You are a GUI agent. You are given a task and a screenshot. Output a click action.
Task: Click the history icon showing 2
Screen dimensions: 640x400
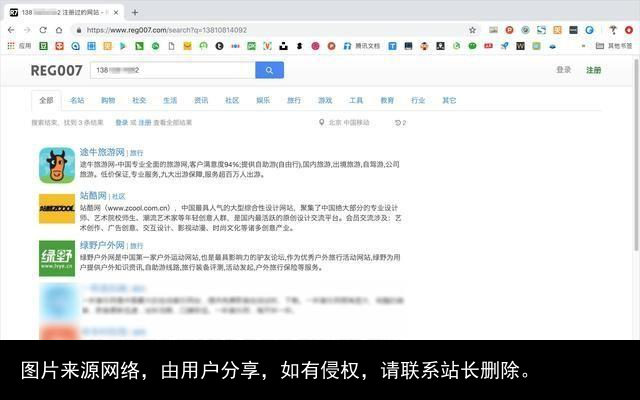click(x=400, y=122)
